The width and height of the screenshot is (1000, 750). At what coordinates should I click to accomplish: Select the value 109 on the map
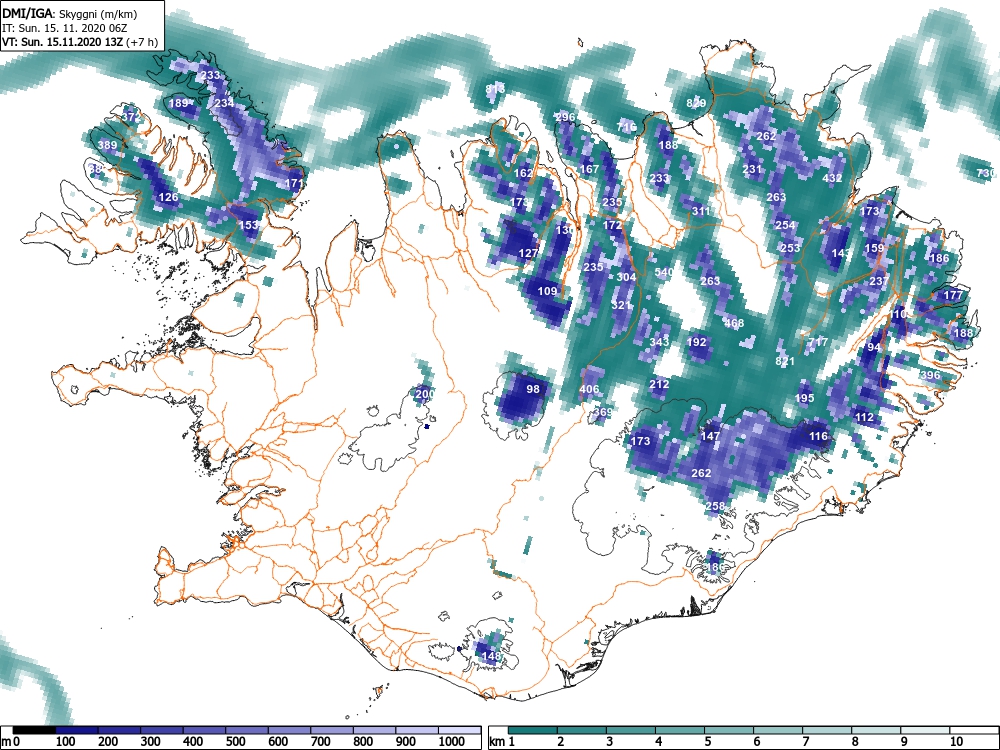pos(547,291)
